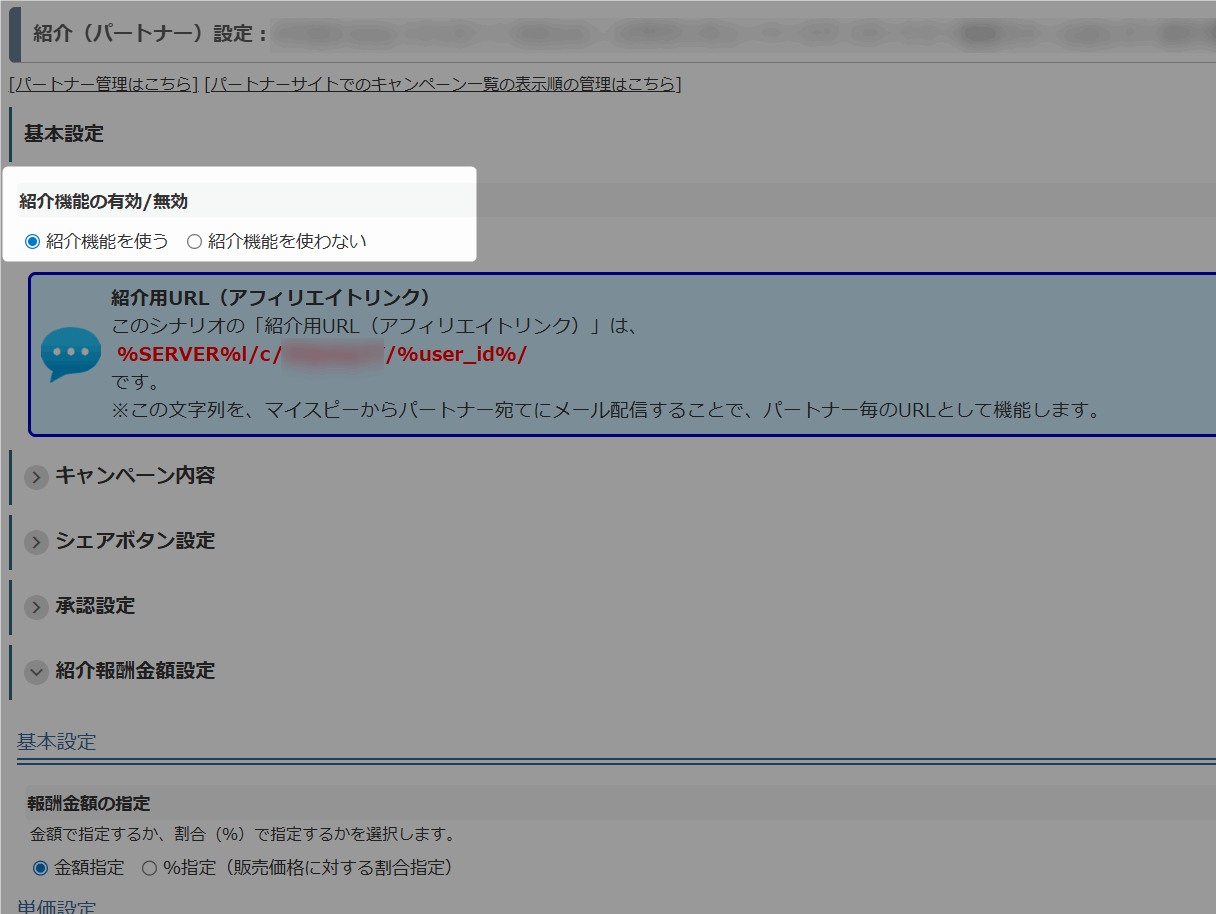The height and width of the screenshot is (914, 1216).
Task: Expand the キャンペーン内容 section heading
Action: click(x=135, y=476)
